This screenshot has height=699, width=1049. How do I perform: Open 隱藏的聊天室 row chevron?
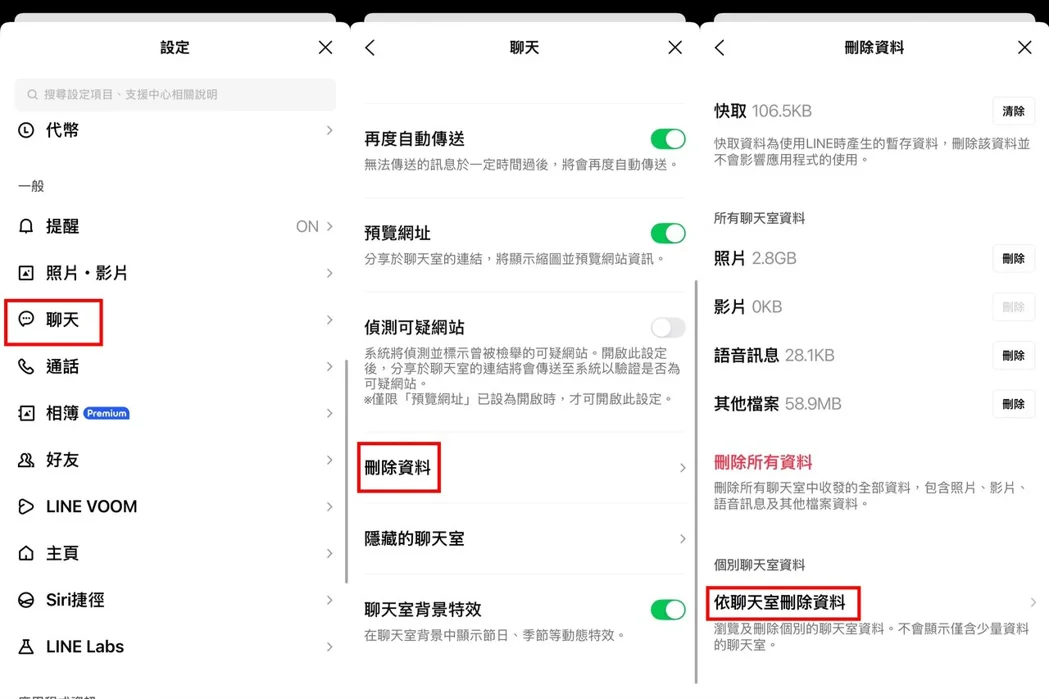[x=682, y=538]
